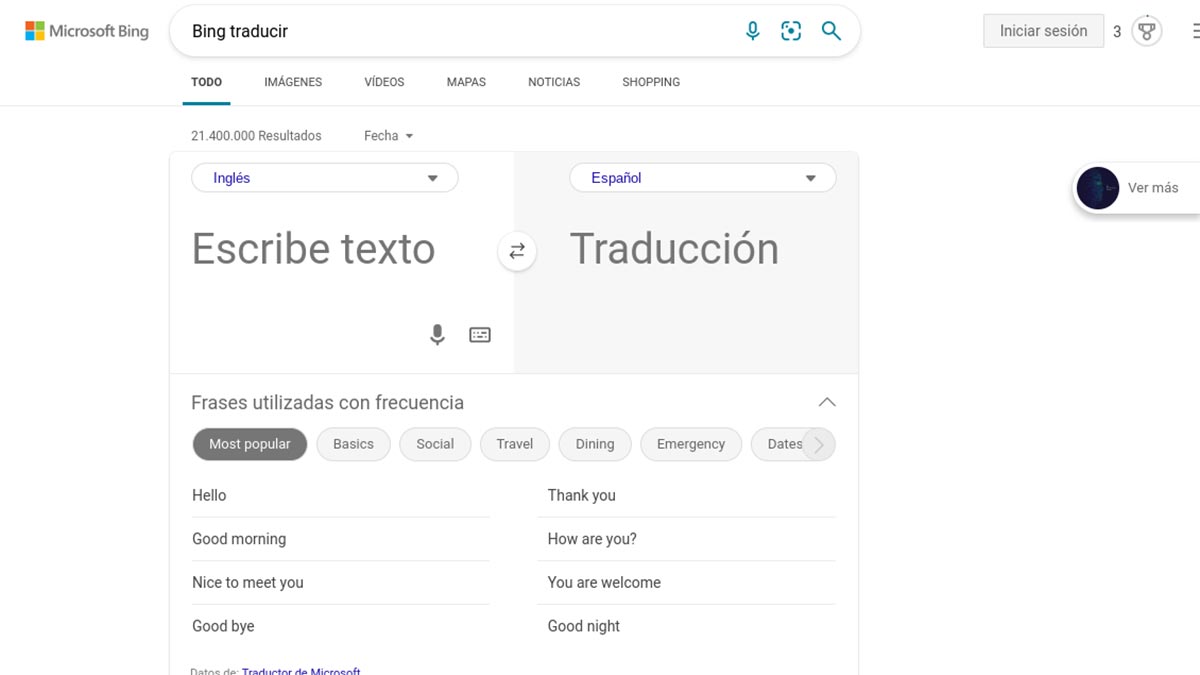Click the microphone icon in the search bar

(752, 31)
